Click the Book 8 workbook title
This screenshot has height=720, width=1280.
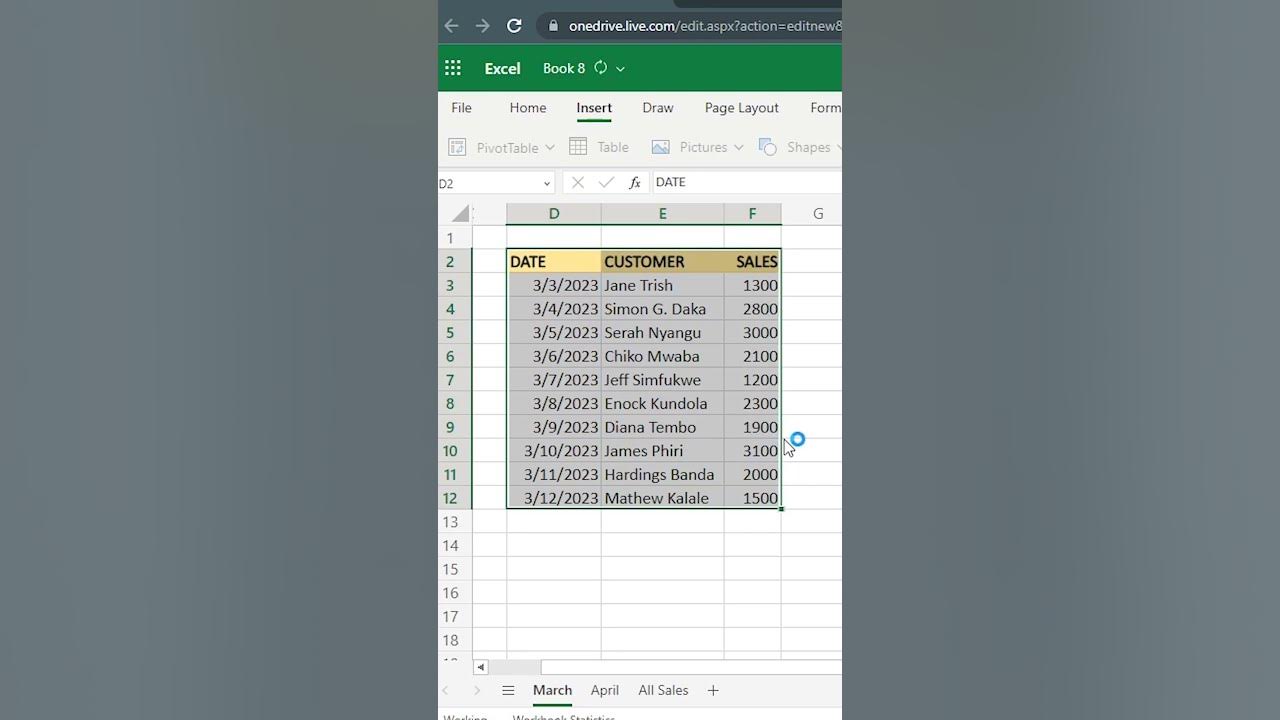pos(564,68)
